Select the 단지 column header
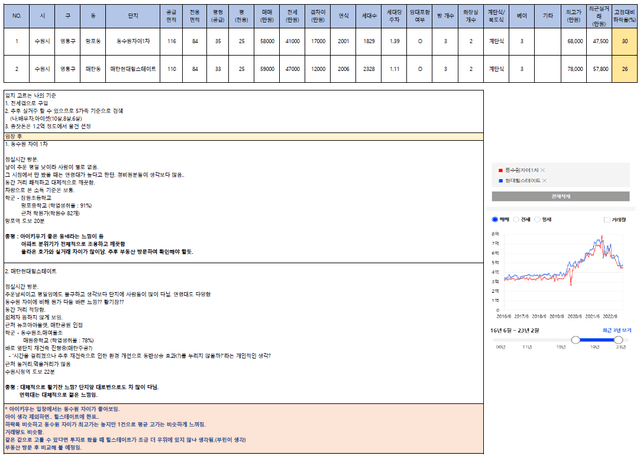This screenshot has width=640, height=456. tap(133, 16)
